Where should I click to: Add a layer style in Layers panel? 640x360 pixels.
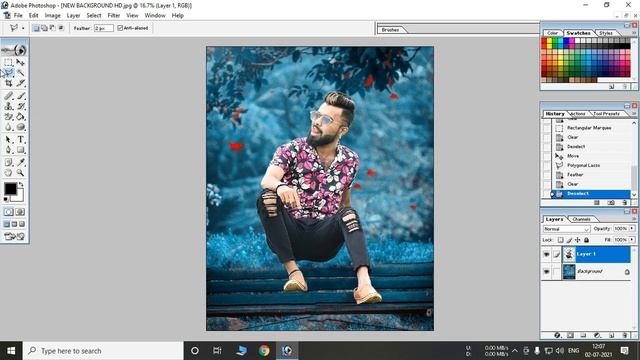pyautogui.click(x=557, y=335)
